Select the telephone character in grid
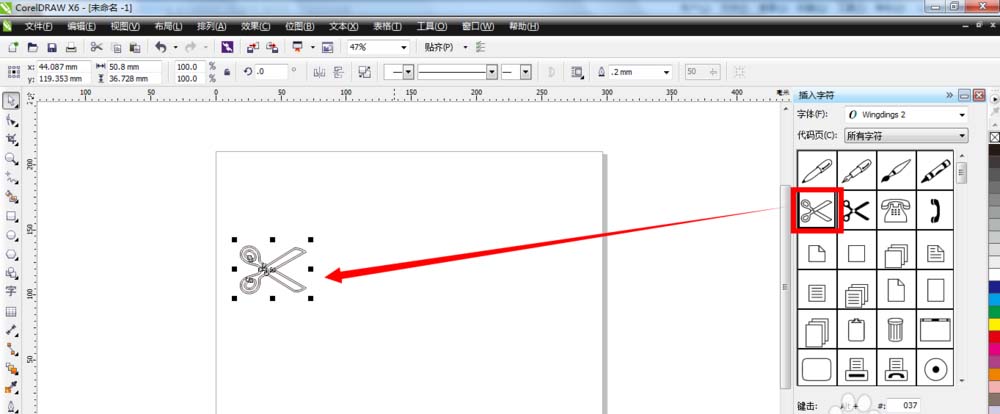This screenshot has height=414, width=1000. (x=895, y=210)
